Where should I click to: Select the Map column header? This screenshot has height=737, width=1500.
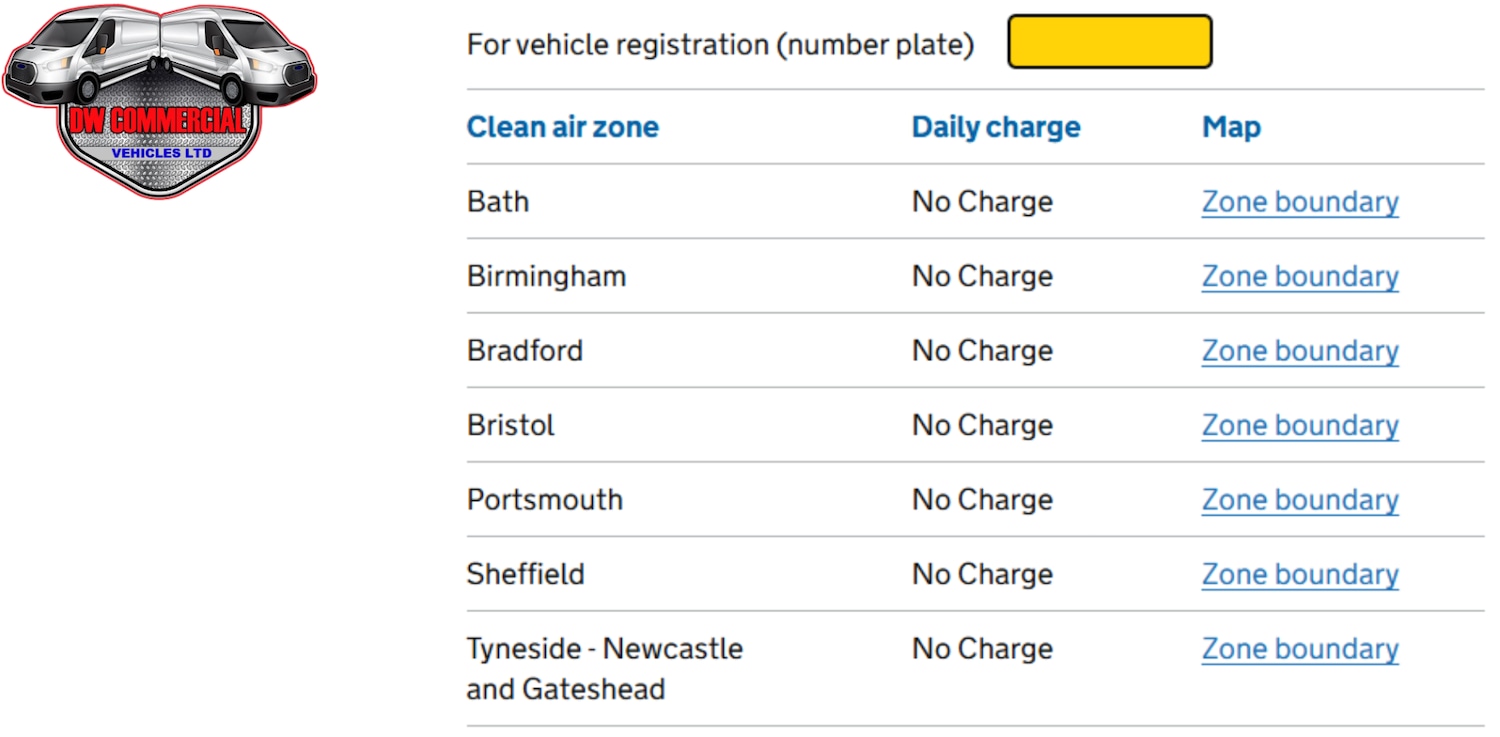[x=1231, y=127]
